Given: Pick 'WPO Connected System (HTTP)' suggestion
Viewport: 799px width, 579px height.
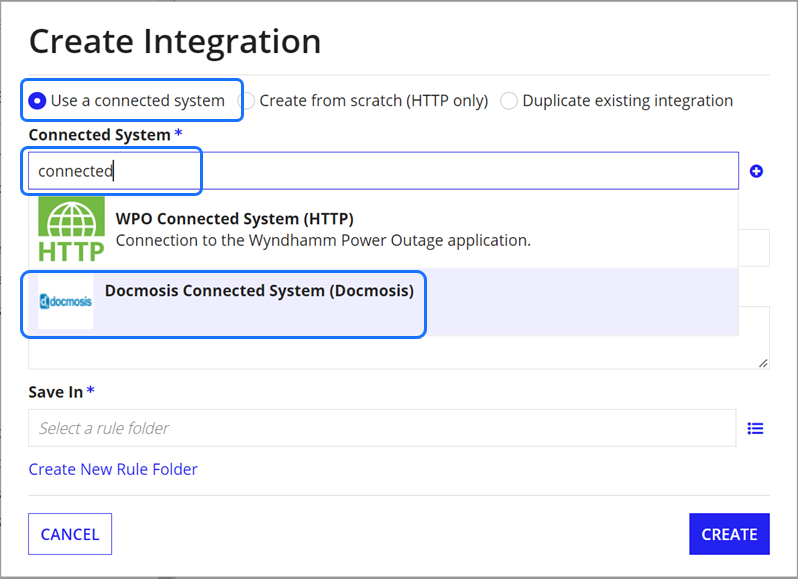Looking at the screenshot, I should [383, 229].
